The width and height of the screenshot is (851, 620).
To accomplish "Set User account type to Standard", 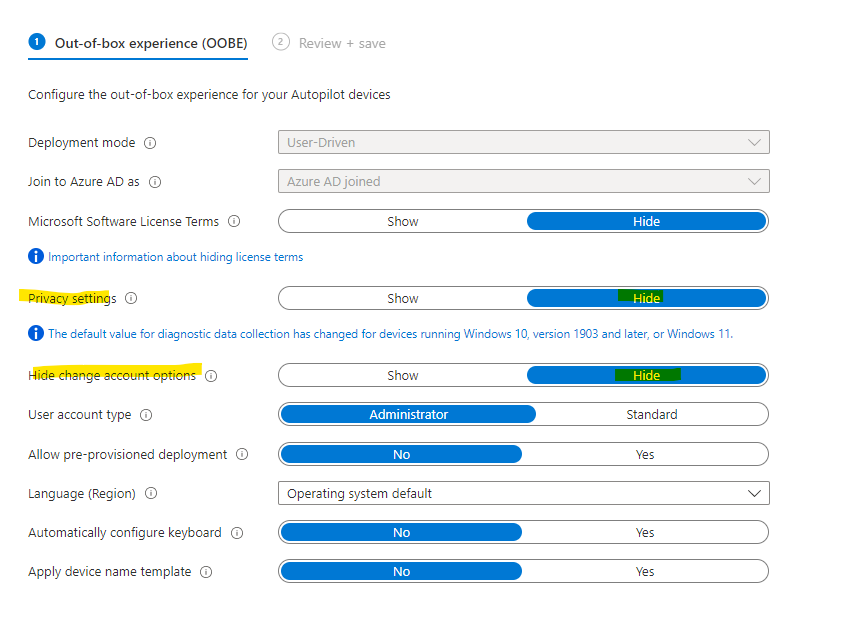I will coord(651,414).
